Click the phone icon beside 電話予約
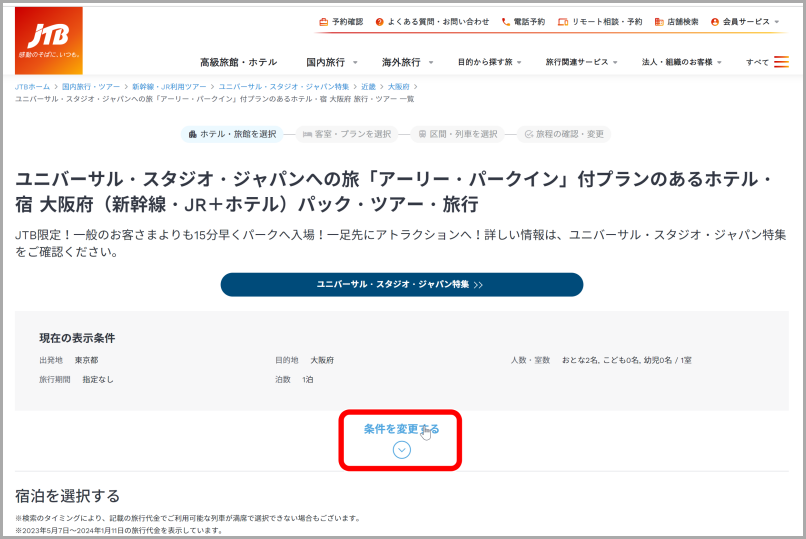The width and height of the screenshot is (806, 539). click(x=506, y=22)
